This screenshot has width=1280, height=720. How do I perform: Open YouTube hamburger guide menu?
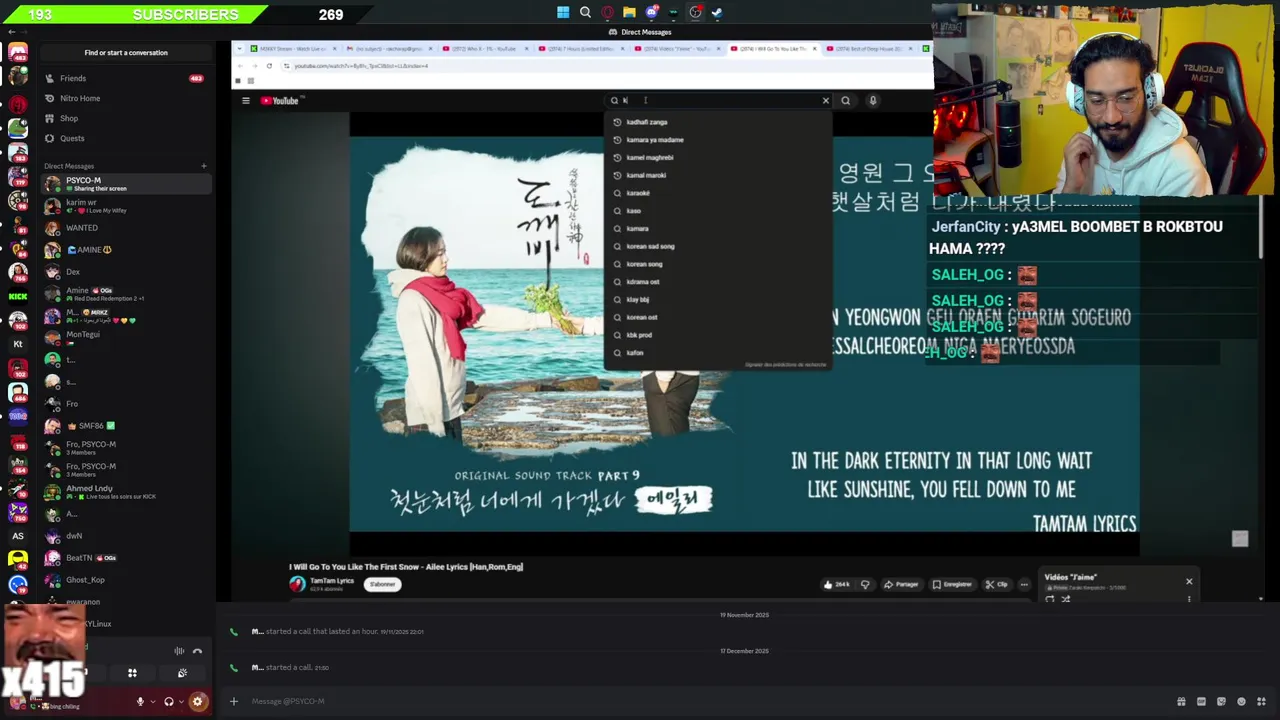(x=246, y=100)
